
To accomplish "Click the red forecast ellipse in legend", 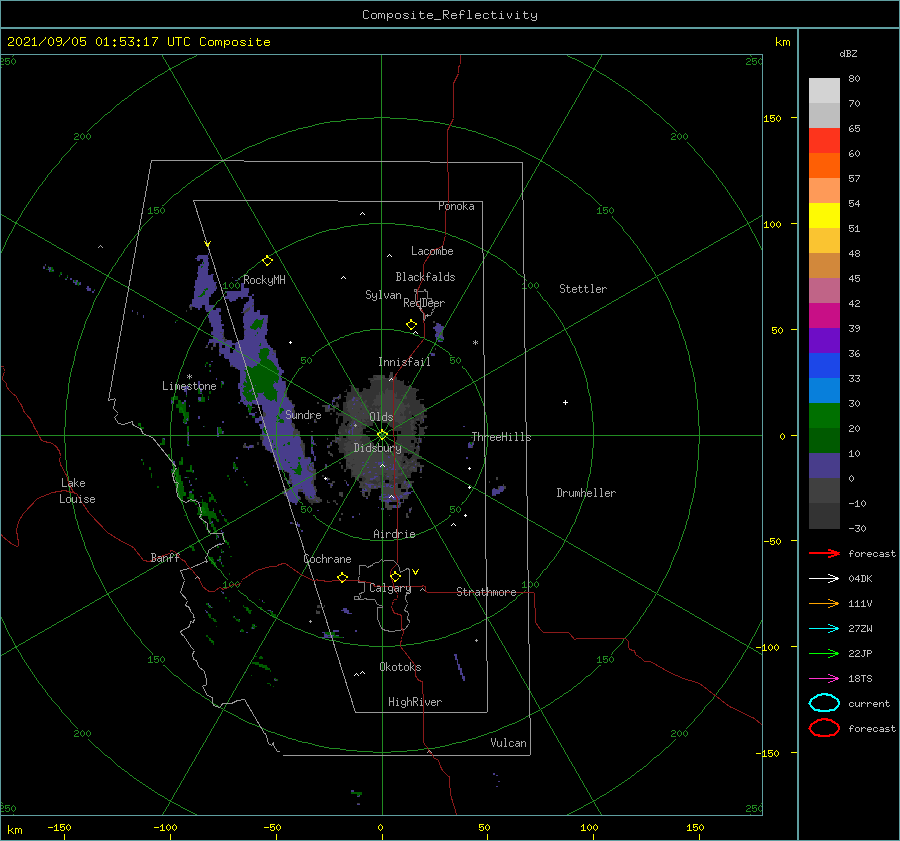I will coord(824,728).
